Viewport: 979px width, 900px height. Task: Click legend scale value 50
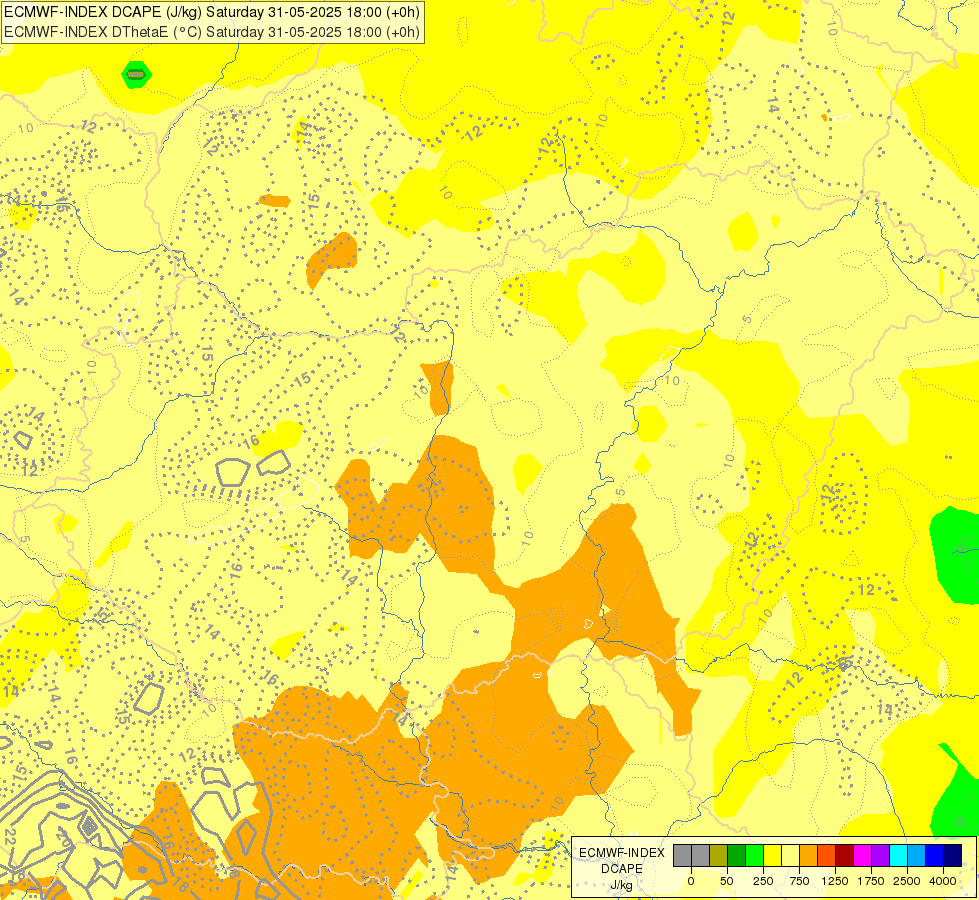tap(727, 881)
